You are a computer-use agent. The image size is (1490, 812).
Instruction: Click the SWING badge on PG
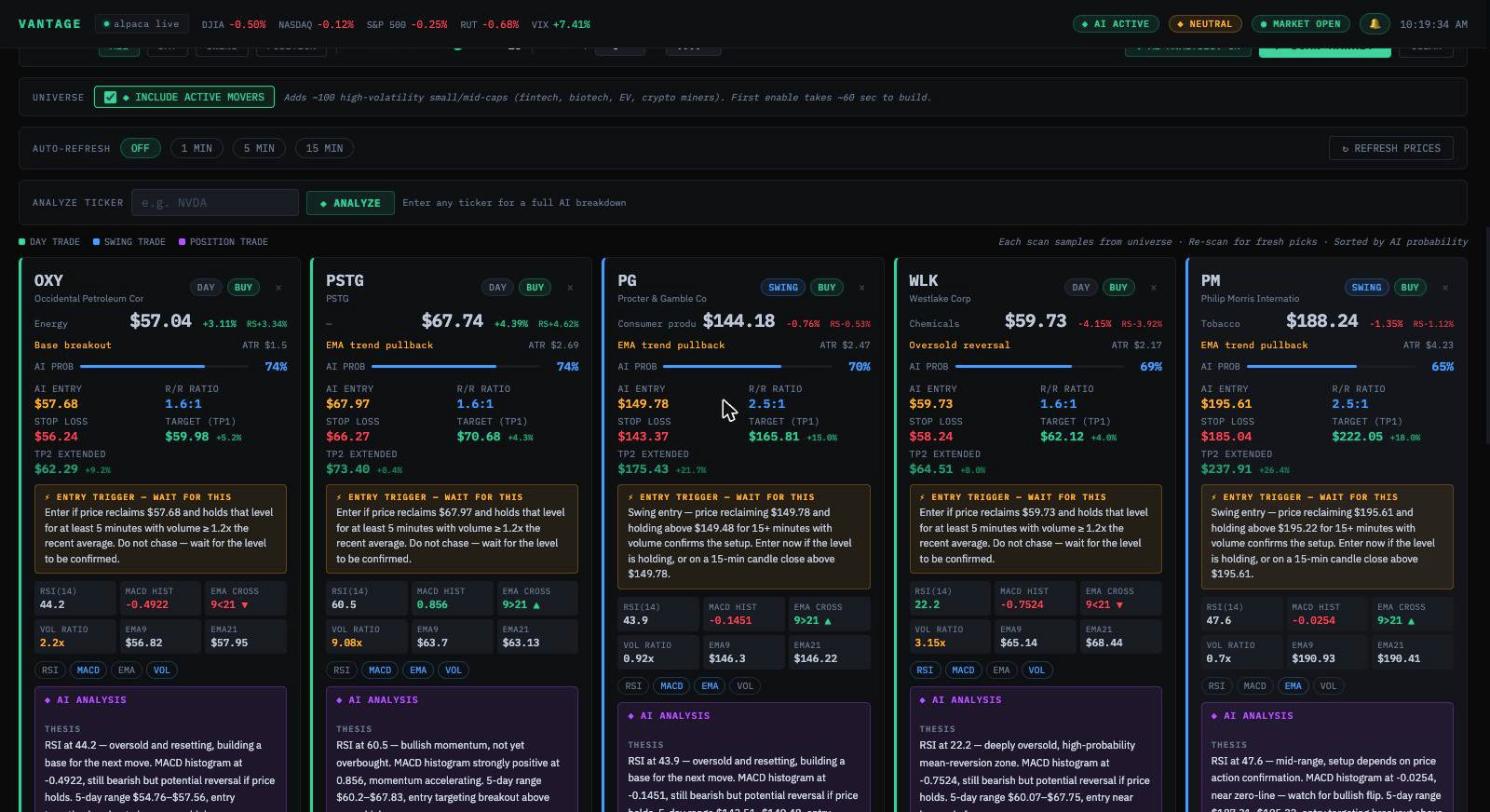click(783, 288)
